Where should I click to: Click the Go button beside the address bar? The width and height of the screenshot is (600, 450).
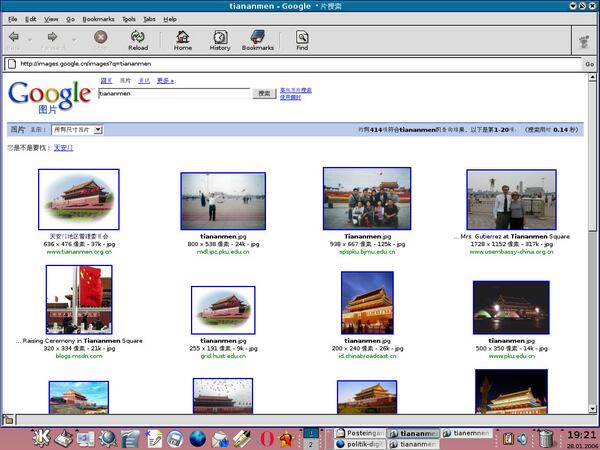(x=590, y=64)
